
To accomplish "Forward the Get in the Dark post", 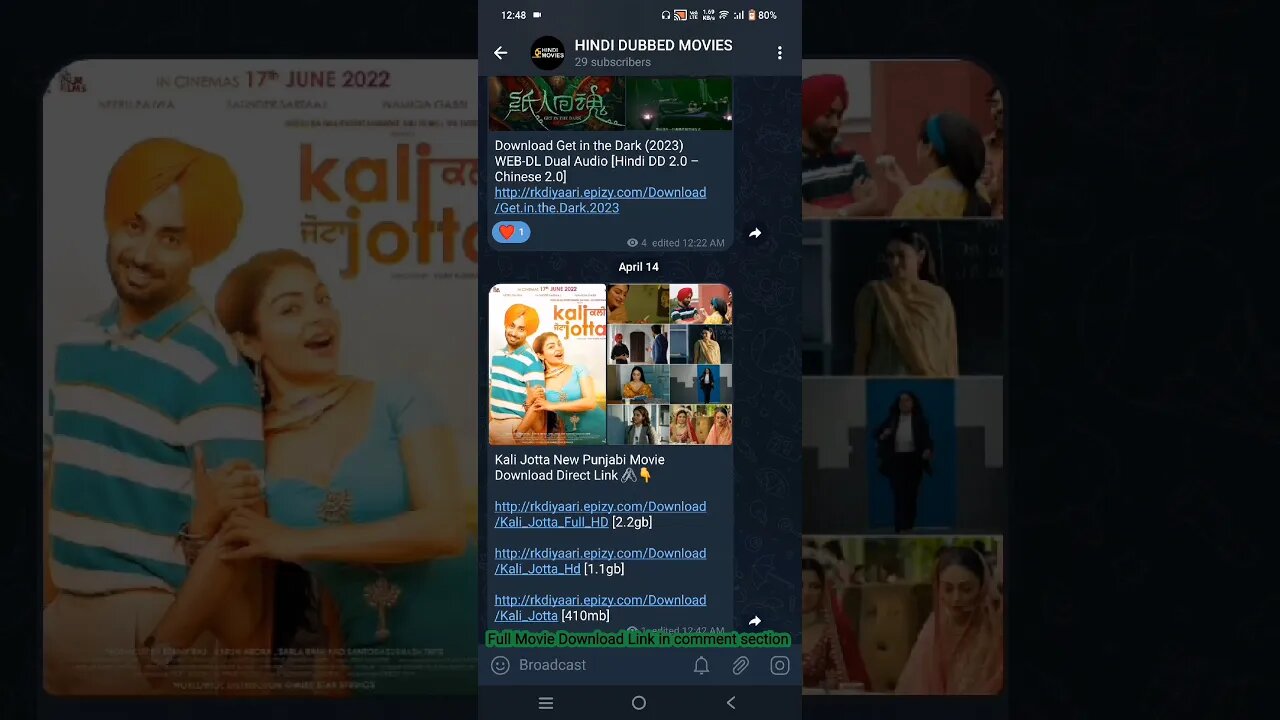I will click(755, 233).
